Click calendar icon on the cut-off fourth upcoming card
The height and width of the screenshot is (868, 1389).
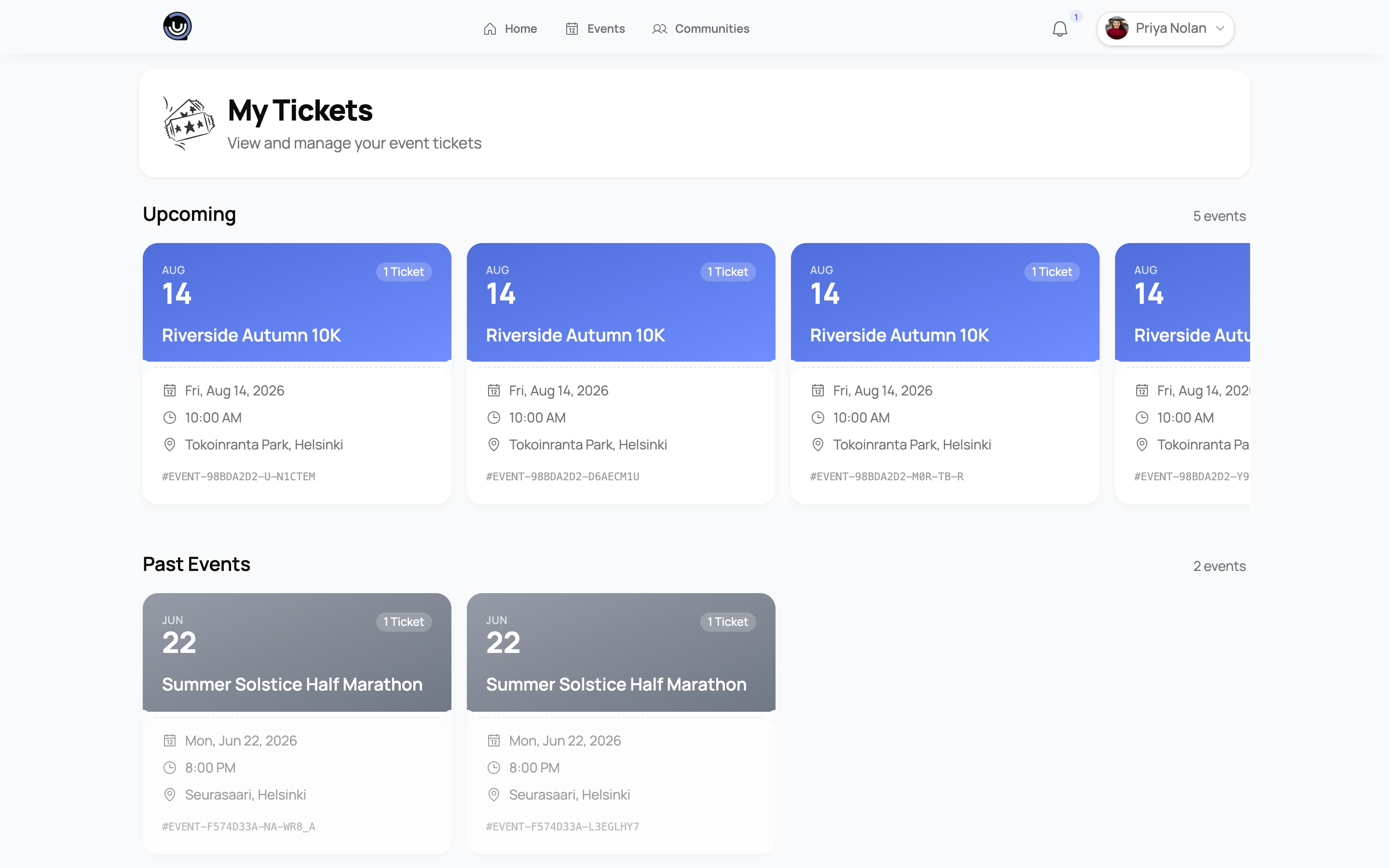pyautogui.click(x=1142, y=391)
